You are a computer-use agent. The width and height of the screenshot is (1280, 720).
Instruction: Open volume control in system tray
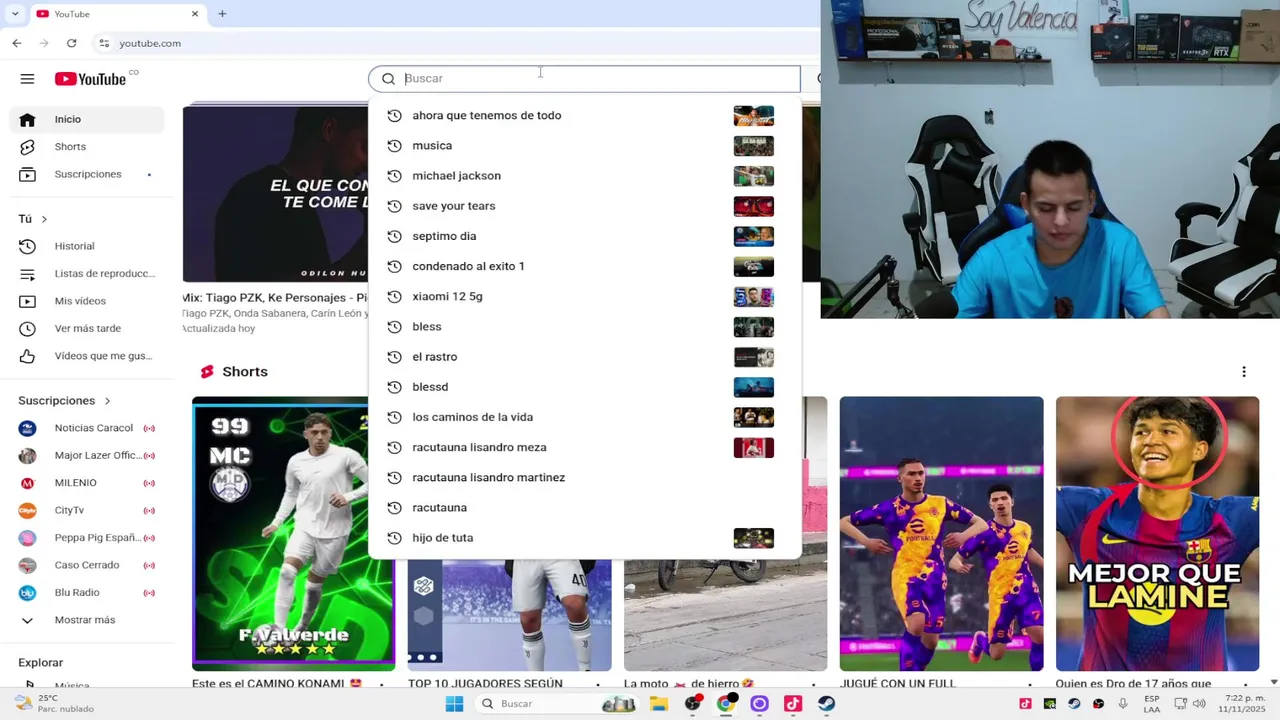pos(1198,704)
